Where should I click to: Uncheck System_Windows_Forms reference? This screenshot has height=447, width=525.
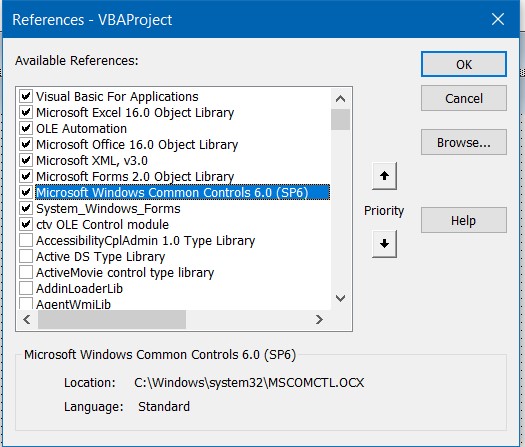click(x=26, y=209)
